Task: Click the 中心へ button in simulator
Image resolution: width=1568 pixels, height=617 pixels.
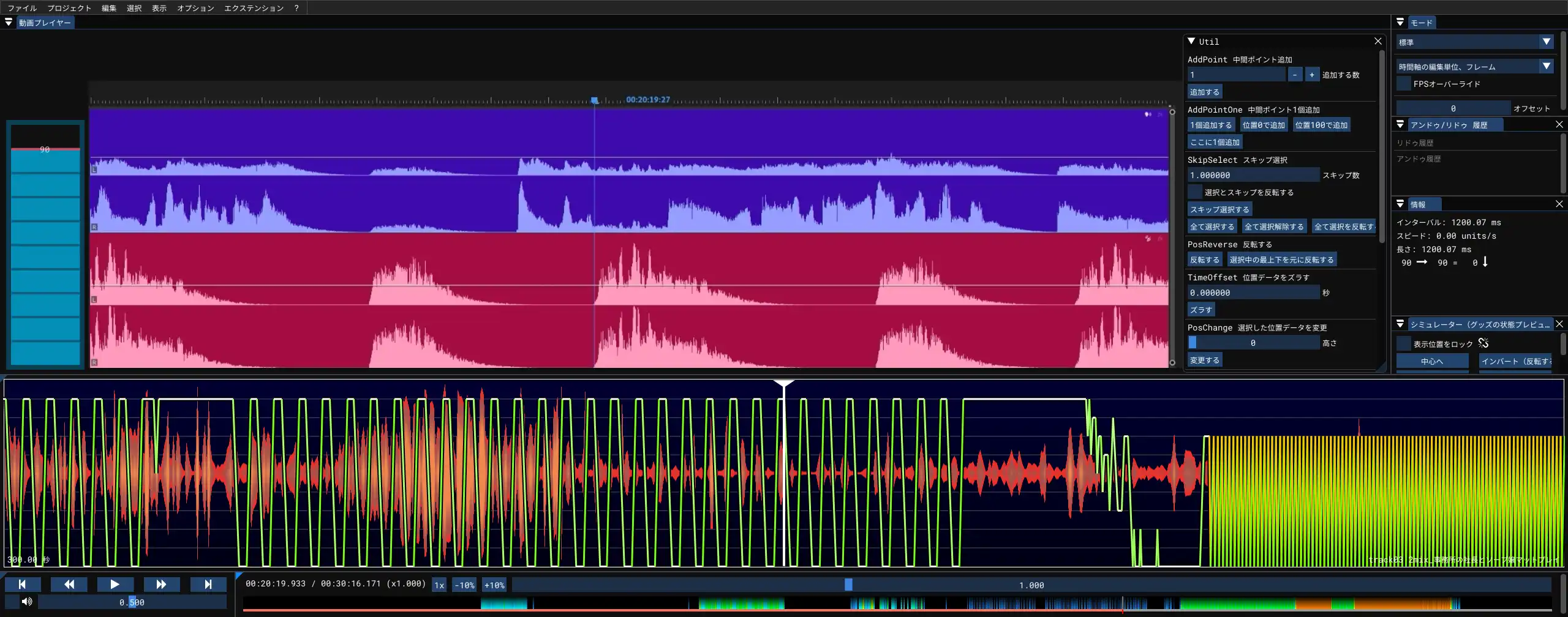Action: point(1432,361)
